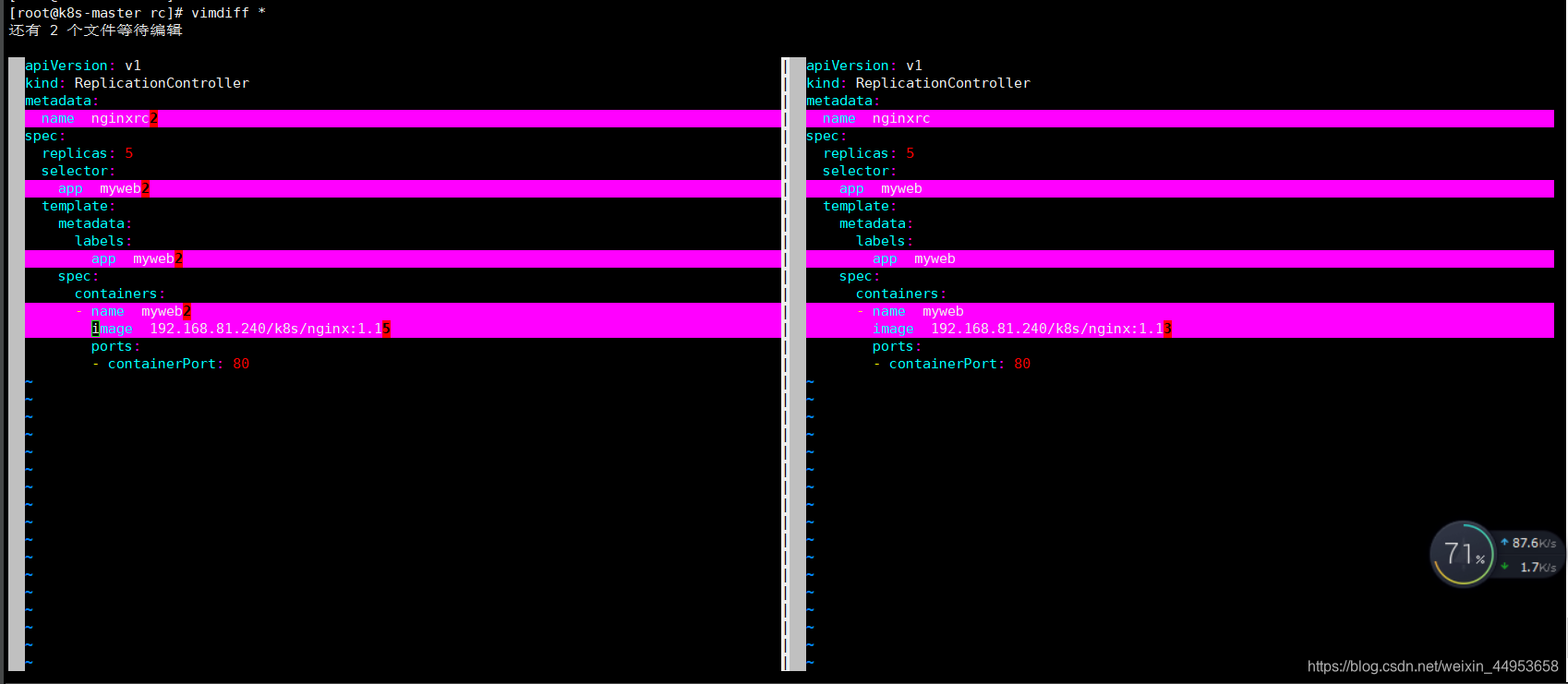1568x684 pixels.
Task: Click the top-level 'spec:' line in right pane
Action: pyautogui.click(x=826, y=136)
